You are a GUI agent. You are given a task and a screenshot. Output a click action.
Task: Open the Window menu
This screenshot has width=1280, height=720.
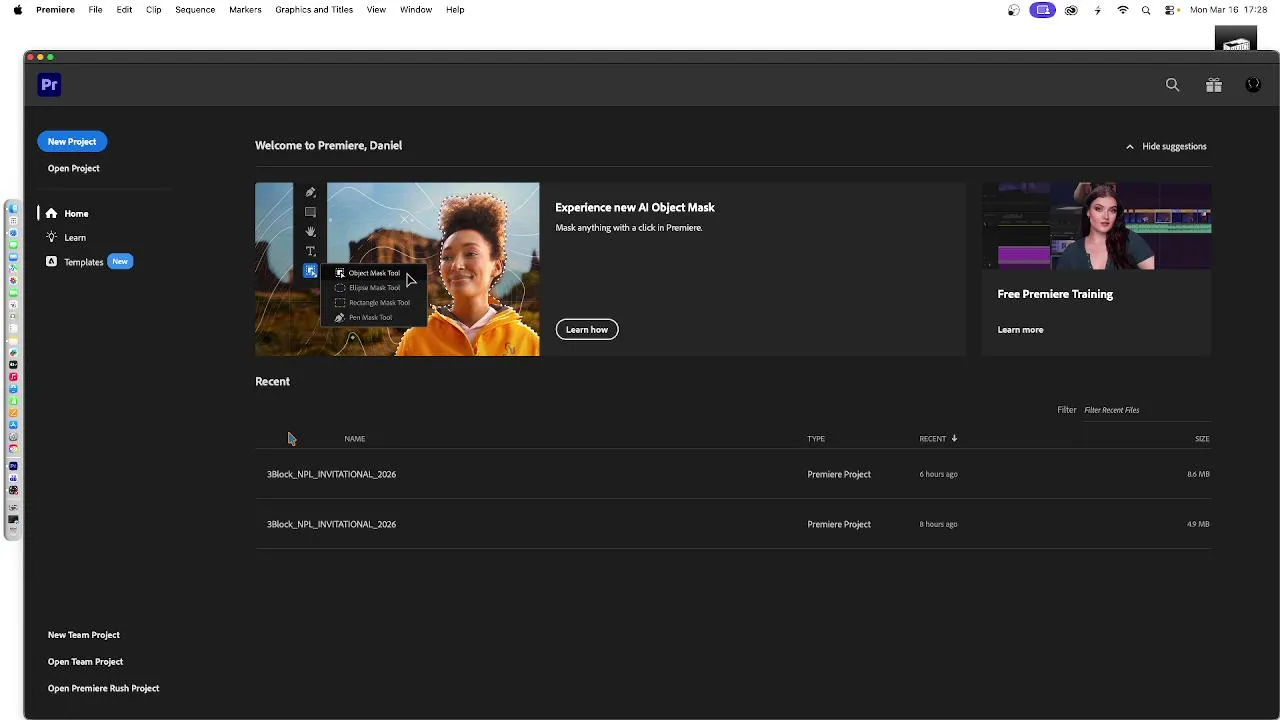pos(416,9)
